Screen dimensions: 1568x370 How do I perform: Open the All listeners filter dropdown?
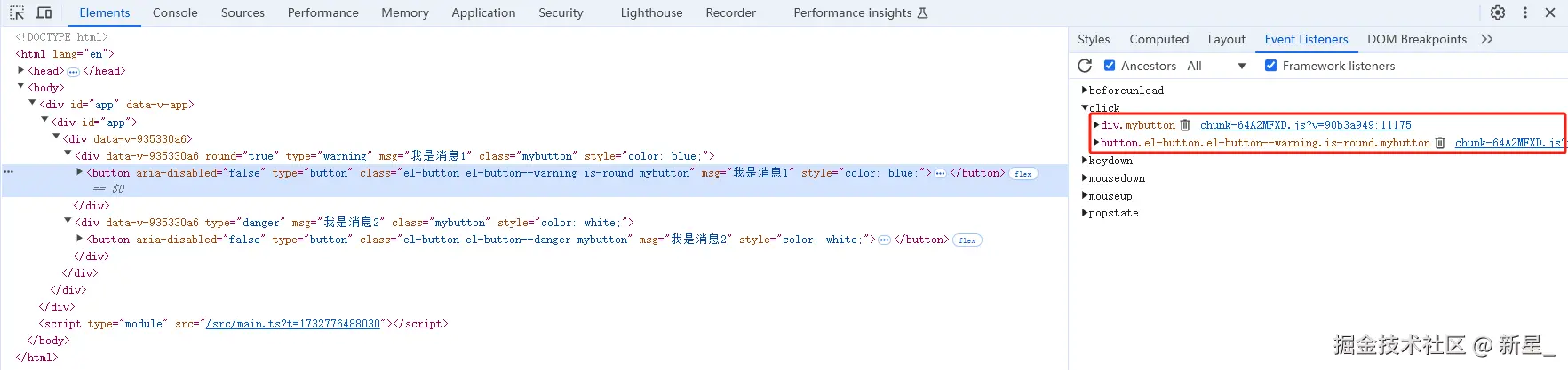coord(1216,66)
